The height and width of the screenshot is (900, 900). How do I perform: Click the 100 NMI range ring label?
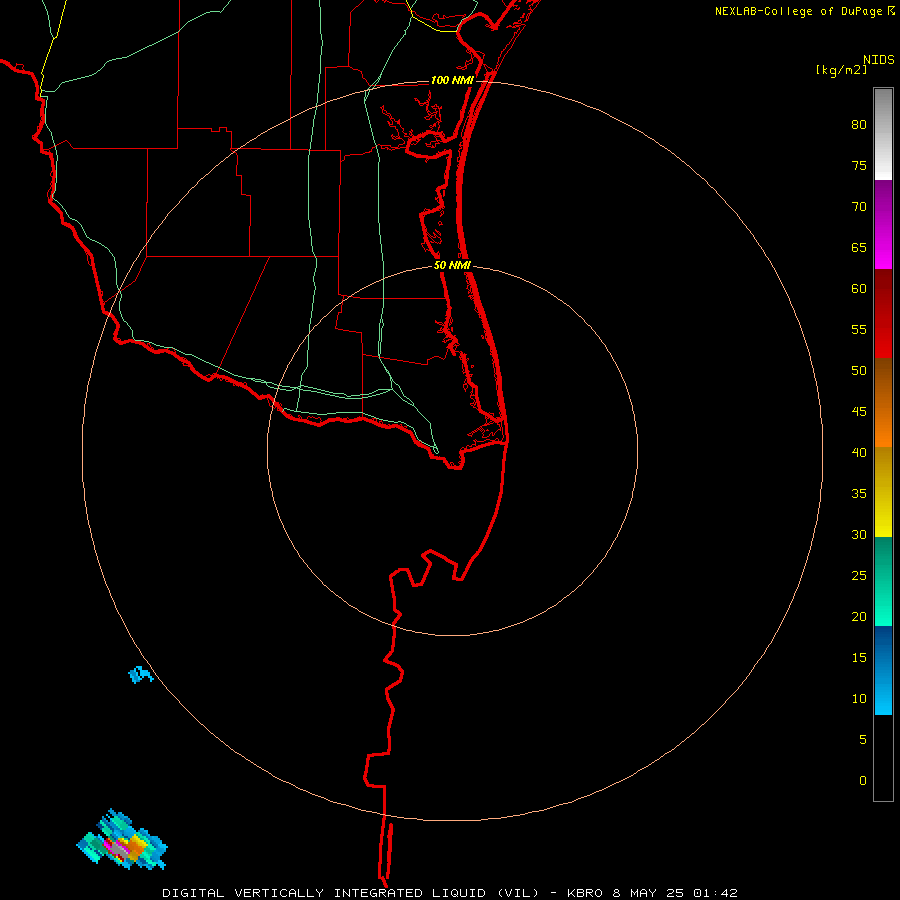[x=452, y=80]
